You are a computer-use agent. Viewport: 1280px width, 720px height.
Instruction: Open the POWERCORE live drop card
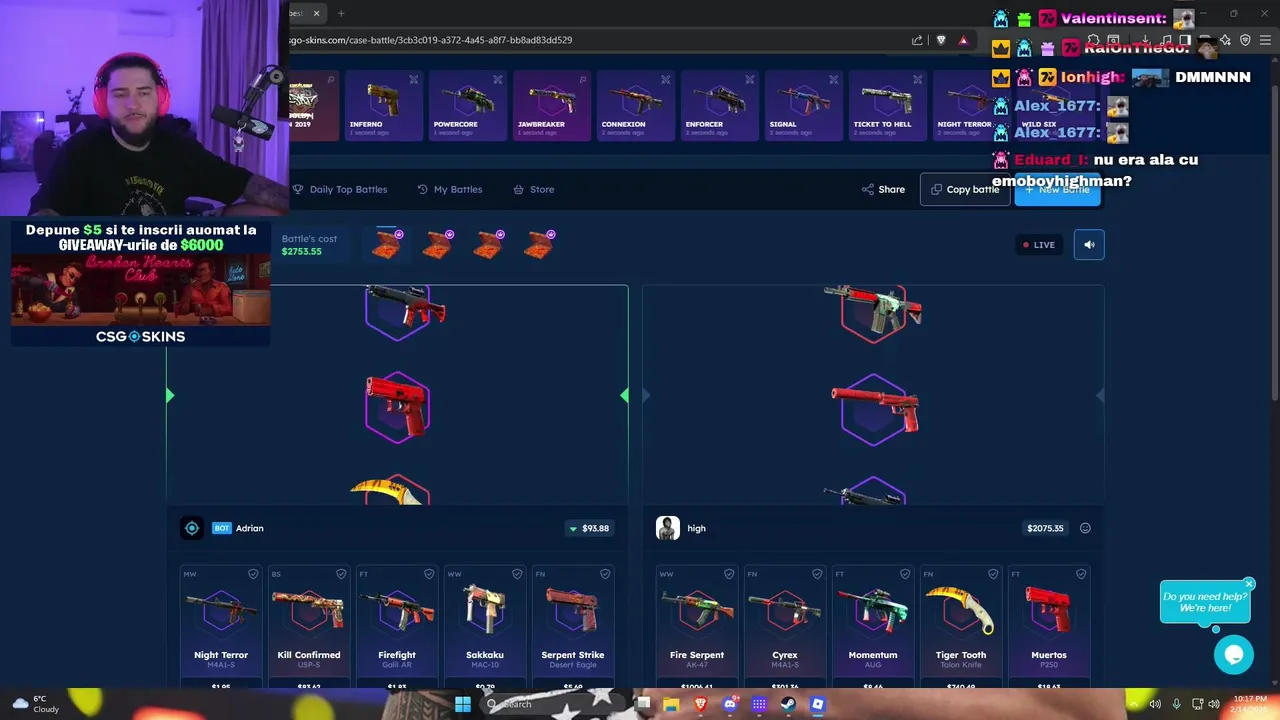click(467, 106)
